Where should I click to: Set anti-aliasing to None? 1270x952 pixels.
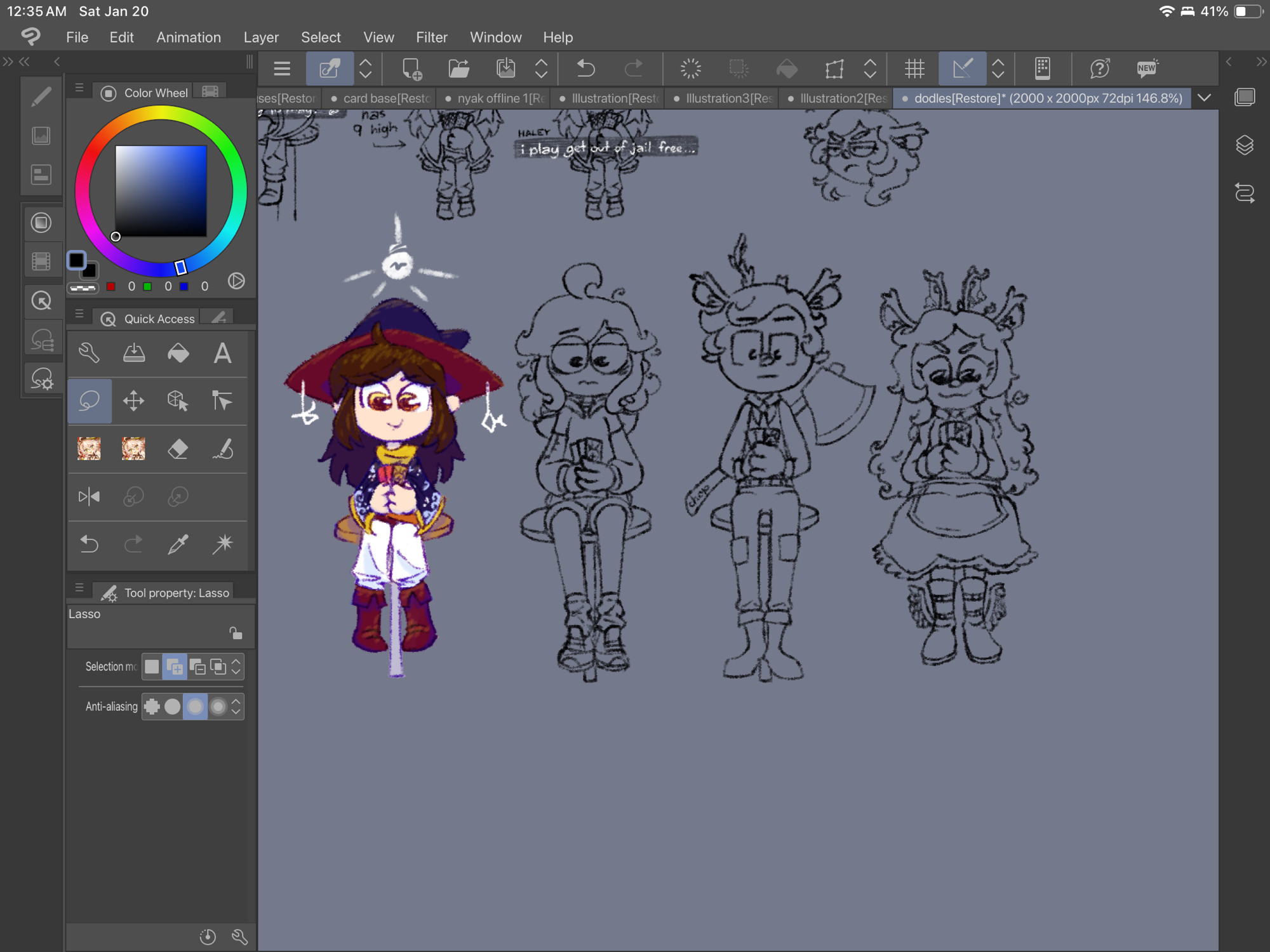coord(152,706)
